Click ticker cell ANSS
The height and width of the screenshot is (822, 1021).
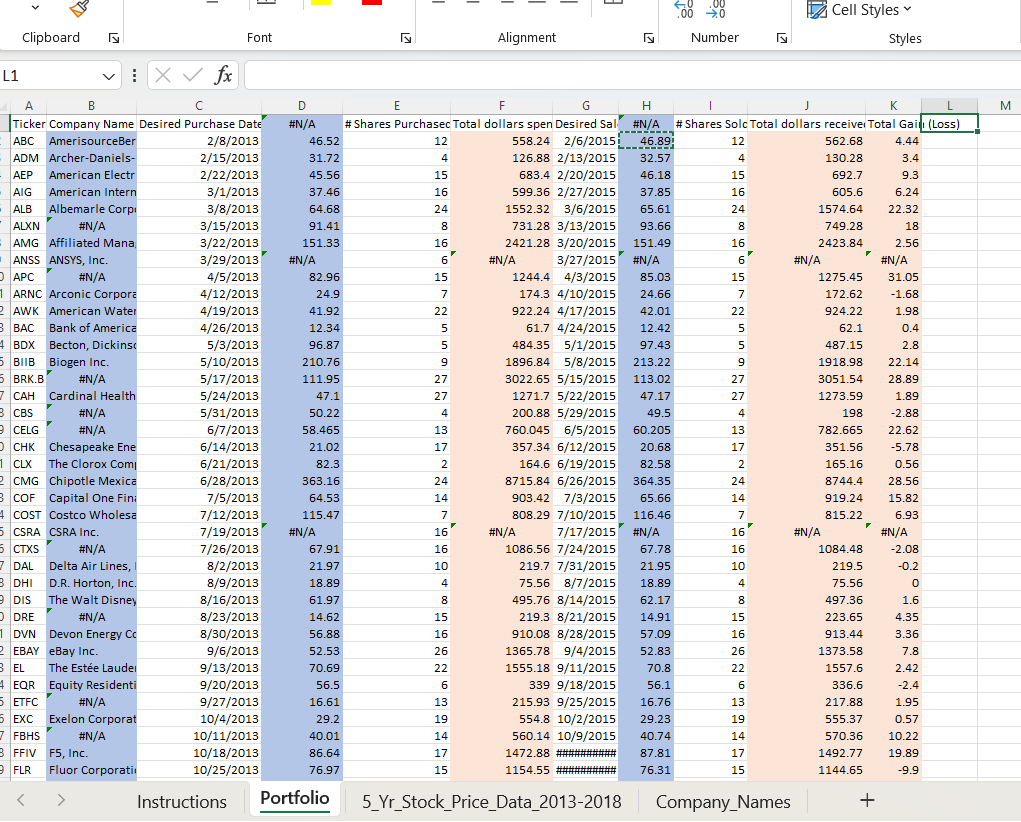pyautogui.click(x=29, y=260)
